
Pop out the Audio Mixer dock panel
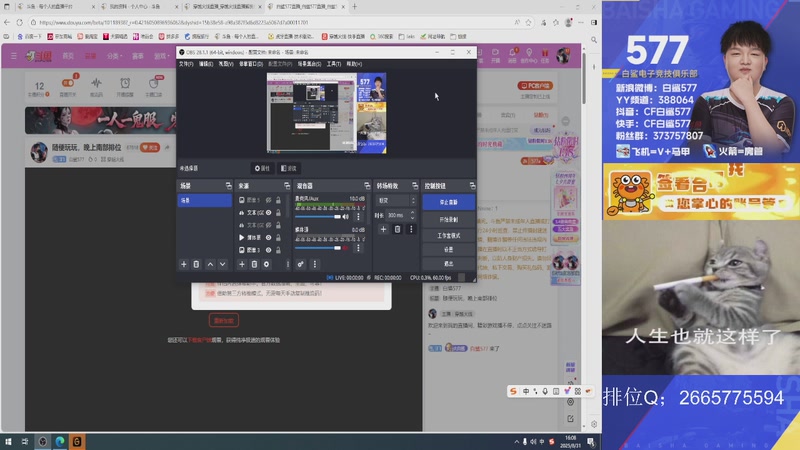tap(367, 186)
